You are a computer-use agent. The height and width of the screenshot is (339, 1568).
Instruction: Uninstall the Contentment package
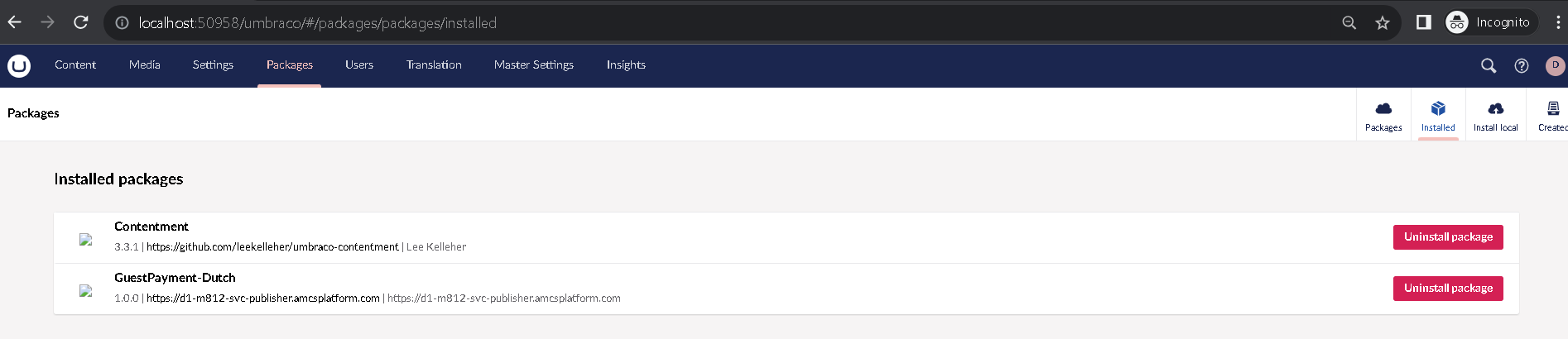click(1447, 237)
